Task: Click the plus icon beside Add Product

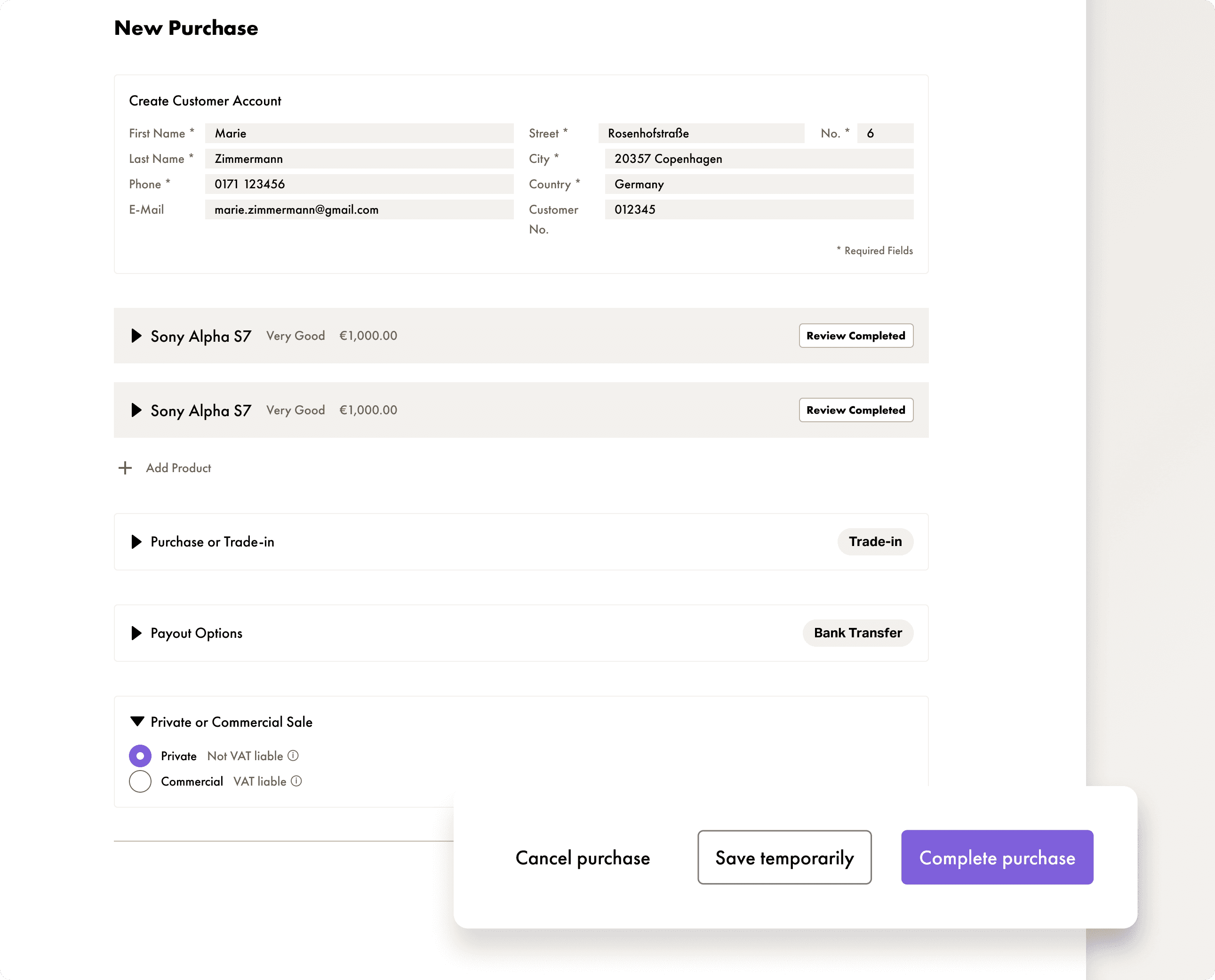Action: 125,468
